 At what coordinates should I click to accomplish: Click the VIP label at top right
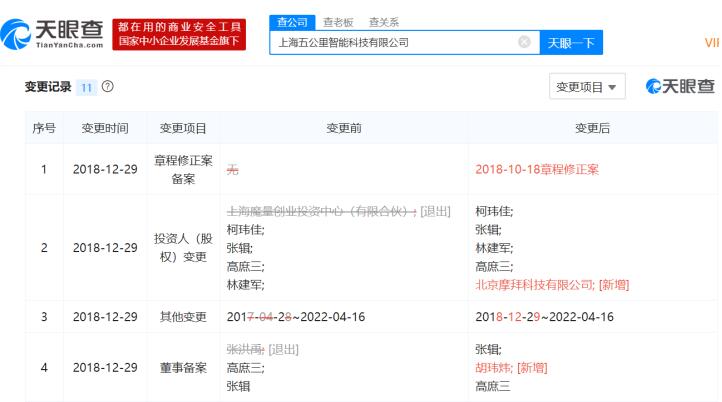(711, 43)
